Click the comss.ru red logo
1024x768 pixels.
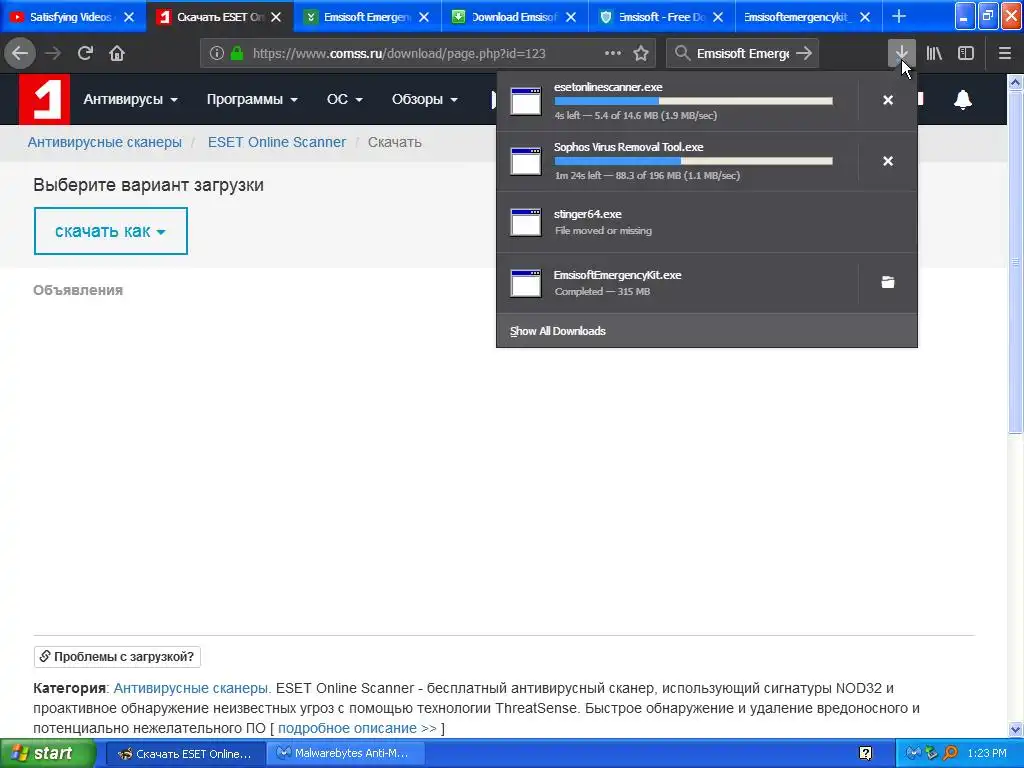(x=44, y=99)
